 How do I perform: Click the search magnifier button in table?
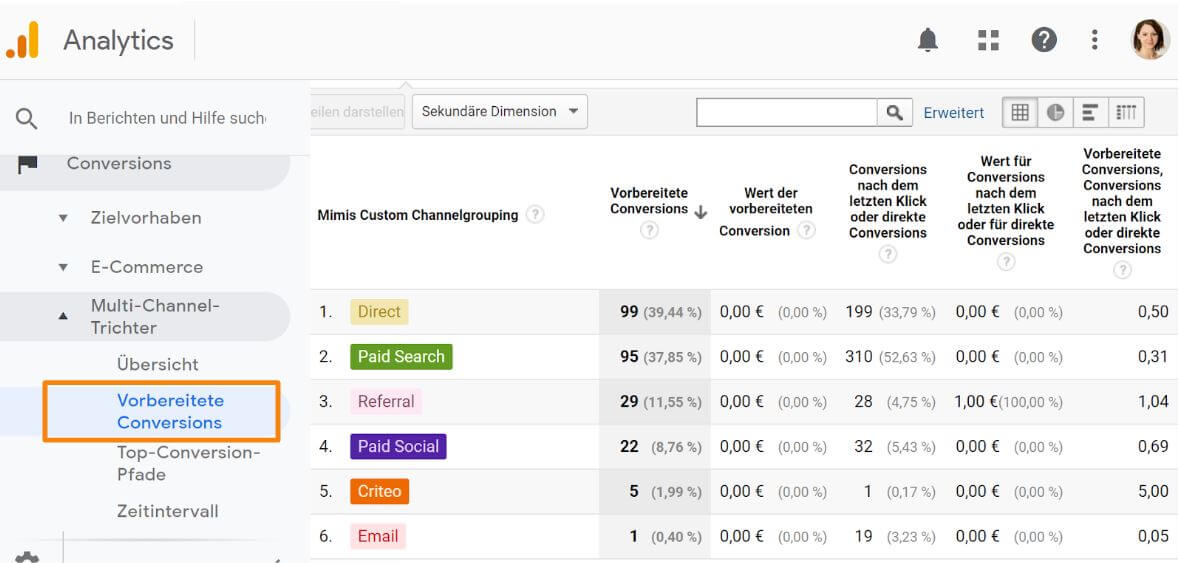coord(894,113)
